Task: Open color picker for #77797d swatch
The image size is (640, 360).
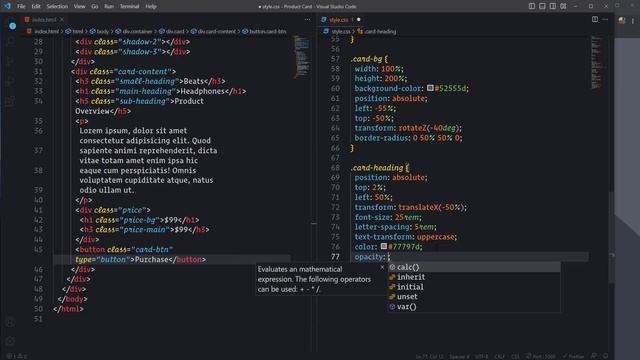Action: tap(384, 247)
